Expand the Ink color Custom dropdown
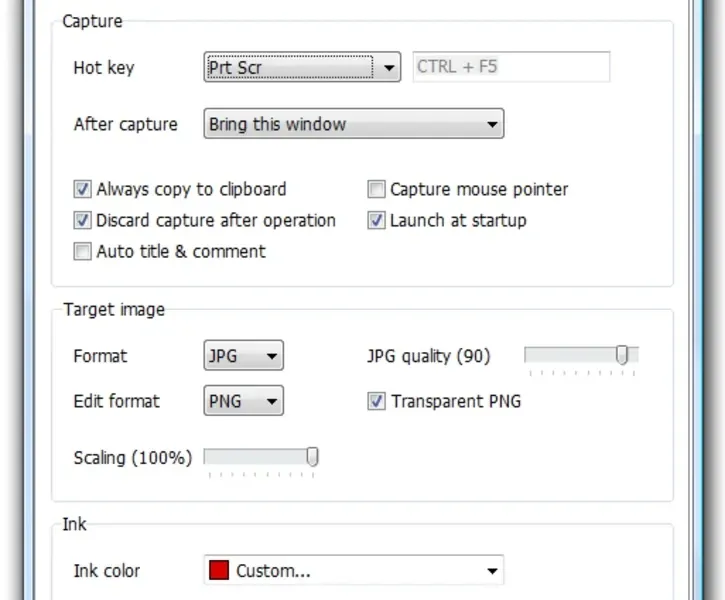This screenshot has height=600, width=725. pos(353,571)
